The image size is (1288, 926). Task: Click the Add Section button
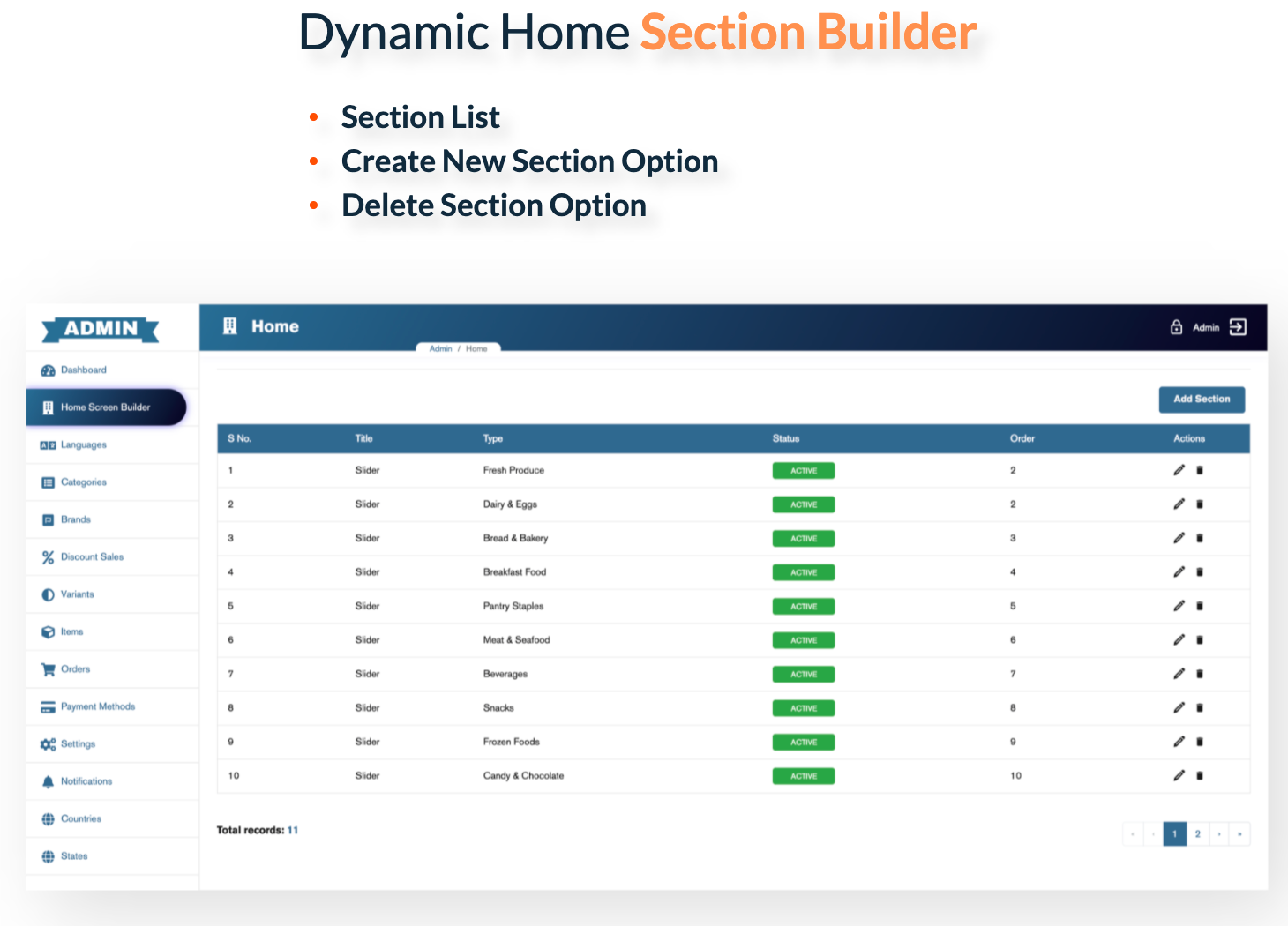(x=1202, y=400)
